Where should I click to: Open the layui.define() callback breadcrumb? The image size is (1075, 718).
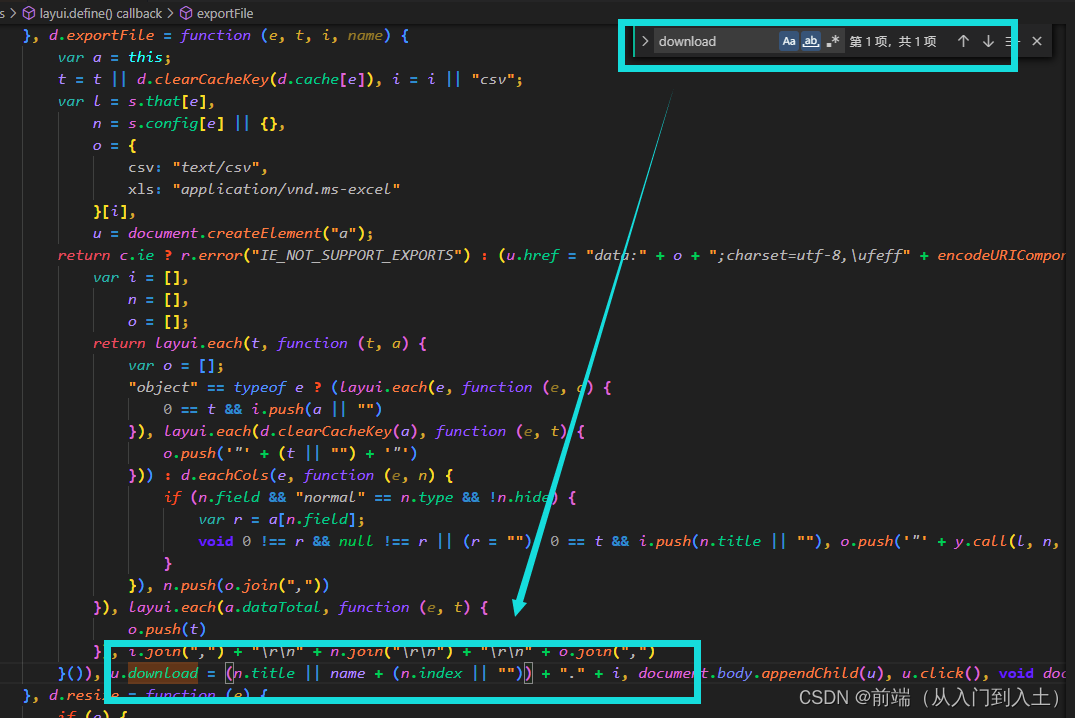[x=101, y=13]
